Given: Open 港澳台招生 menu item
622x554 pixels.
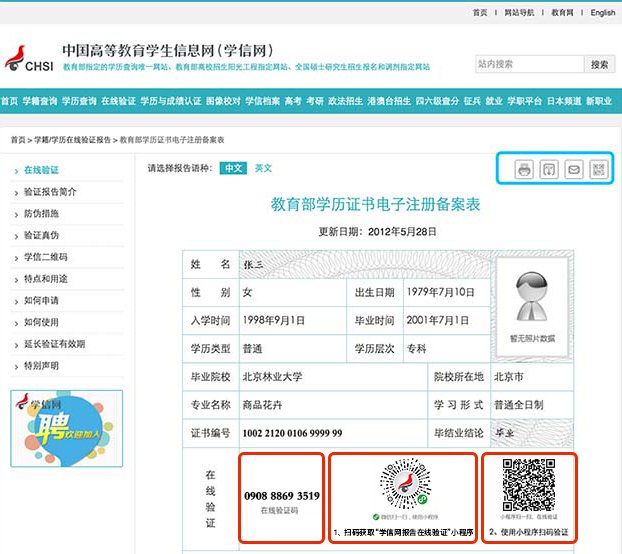Looking at the screenshot, I should 389,101.
